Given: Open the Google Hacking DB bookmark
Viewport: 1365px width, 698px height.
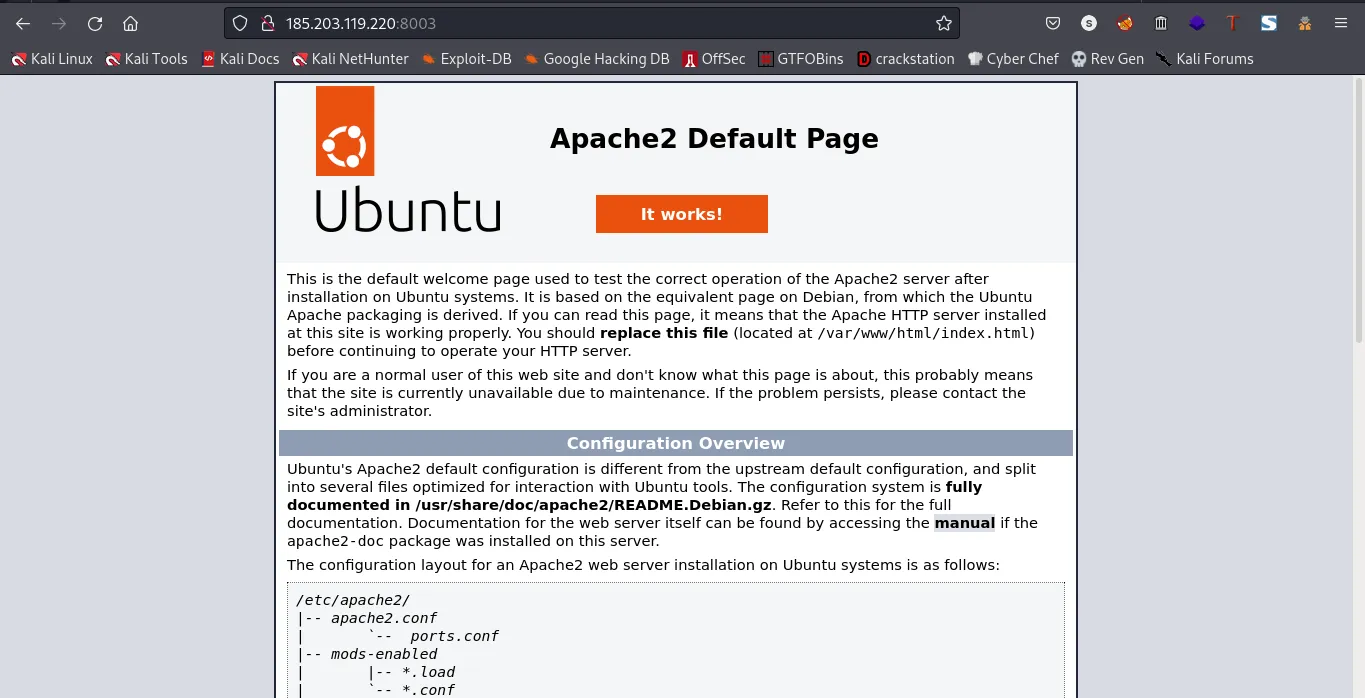Looking at the screenshot, I should [597, 59].
